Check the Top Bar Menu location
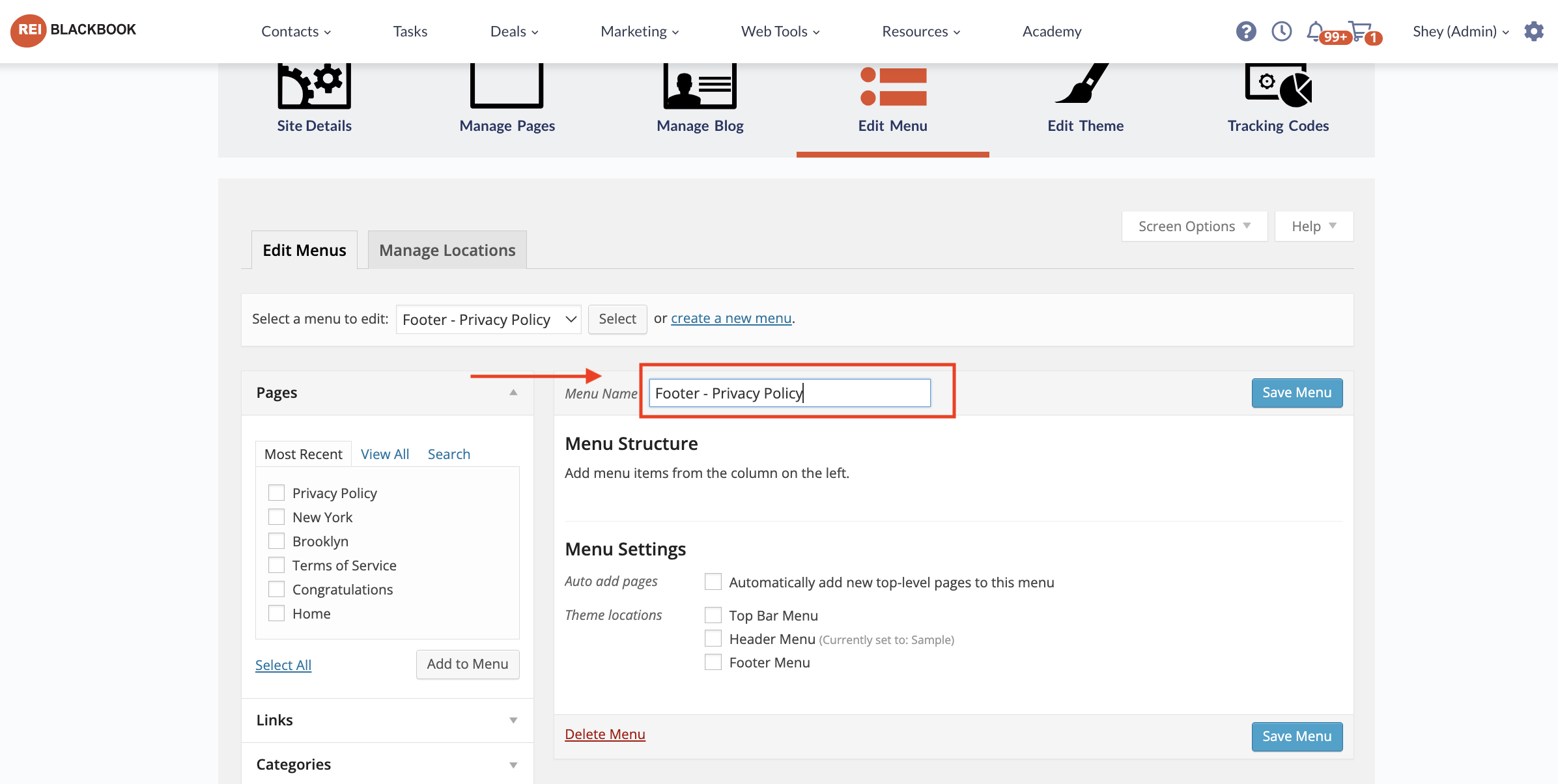 713,615
